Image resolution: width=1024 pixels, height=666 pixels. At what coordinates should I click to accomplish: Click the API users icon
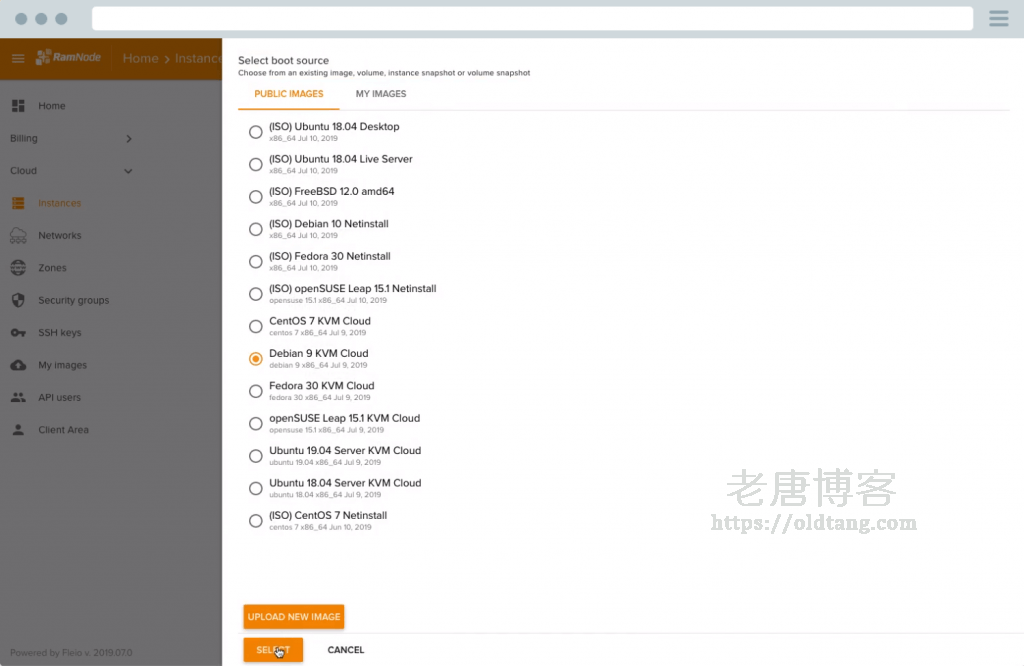point(18,397)
